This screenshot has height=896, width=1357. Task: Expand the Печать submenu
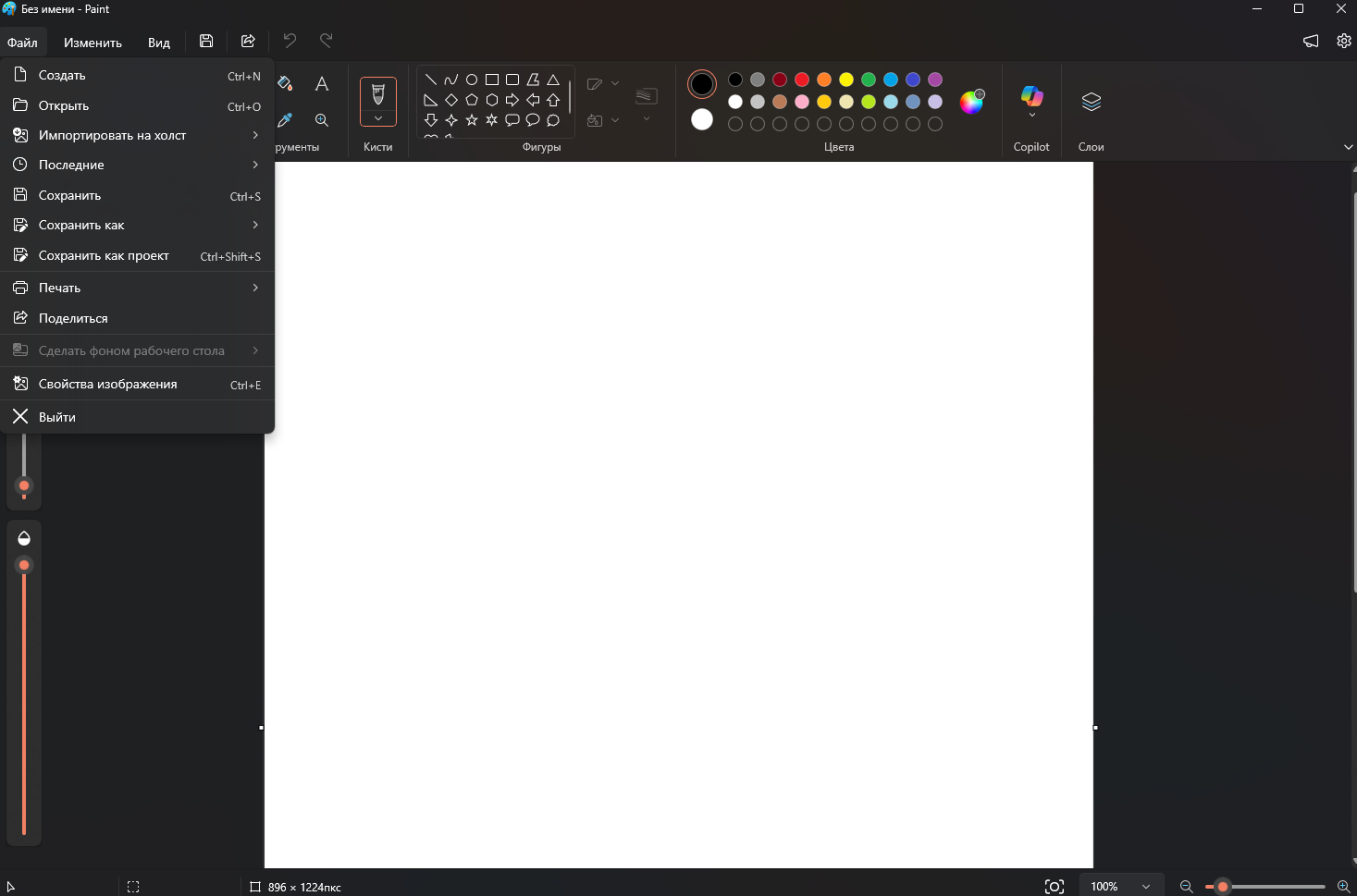click(137, 288)
